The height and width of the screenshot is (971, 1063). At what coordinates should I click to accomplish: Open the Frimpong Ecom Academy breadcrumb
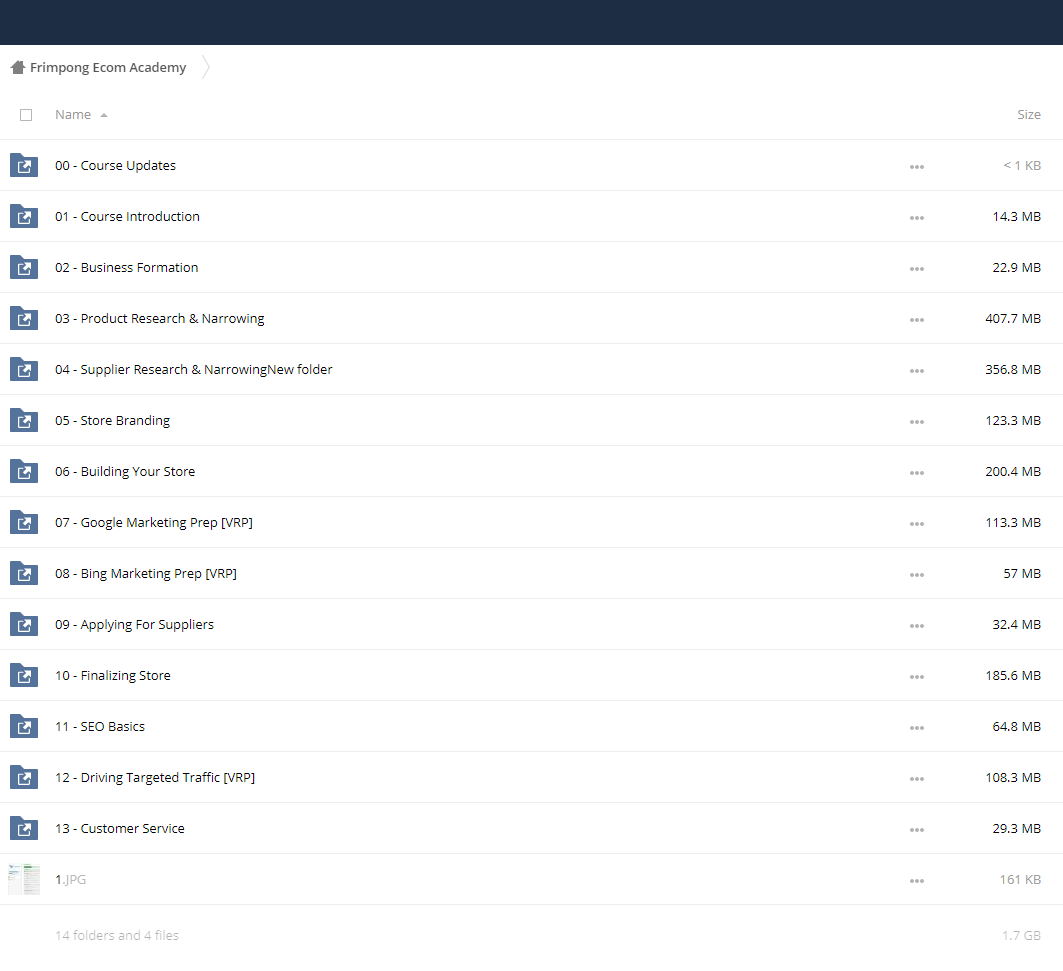pos(108,67)
